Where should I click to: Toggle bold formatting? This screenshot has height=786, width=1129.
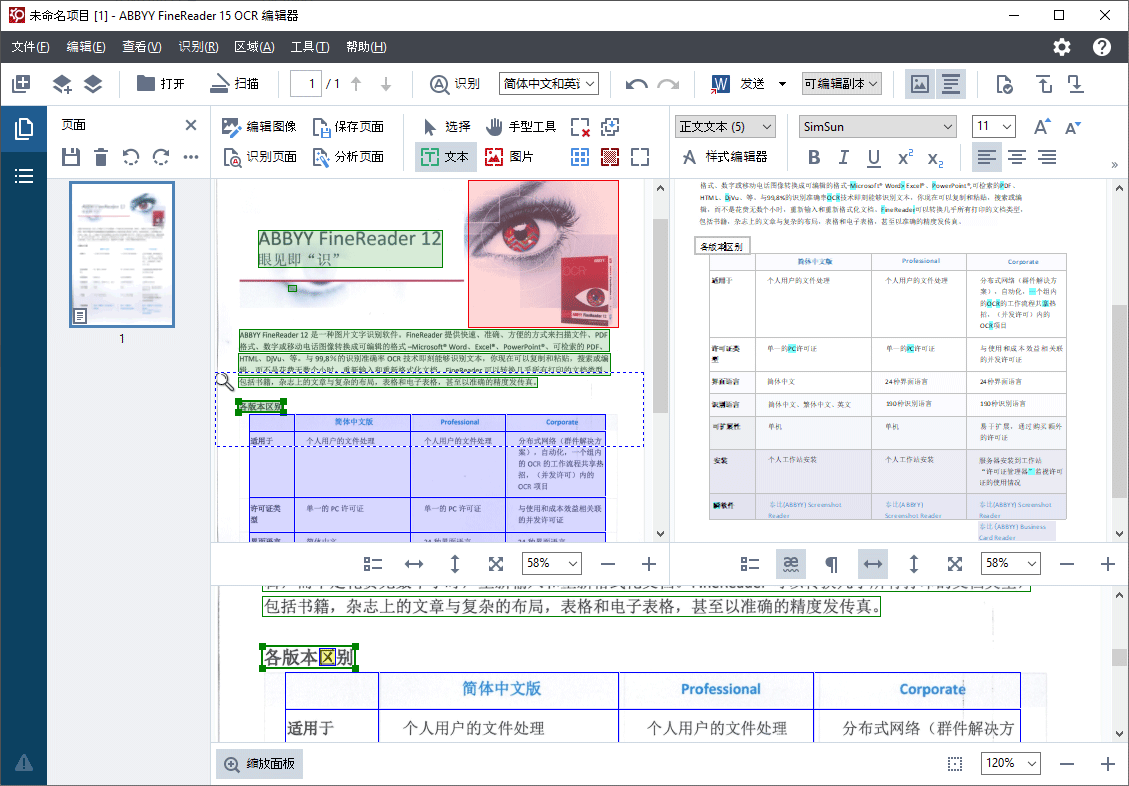(813, 157)
